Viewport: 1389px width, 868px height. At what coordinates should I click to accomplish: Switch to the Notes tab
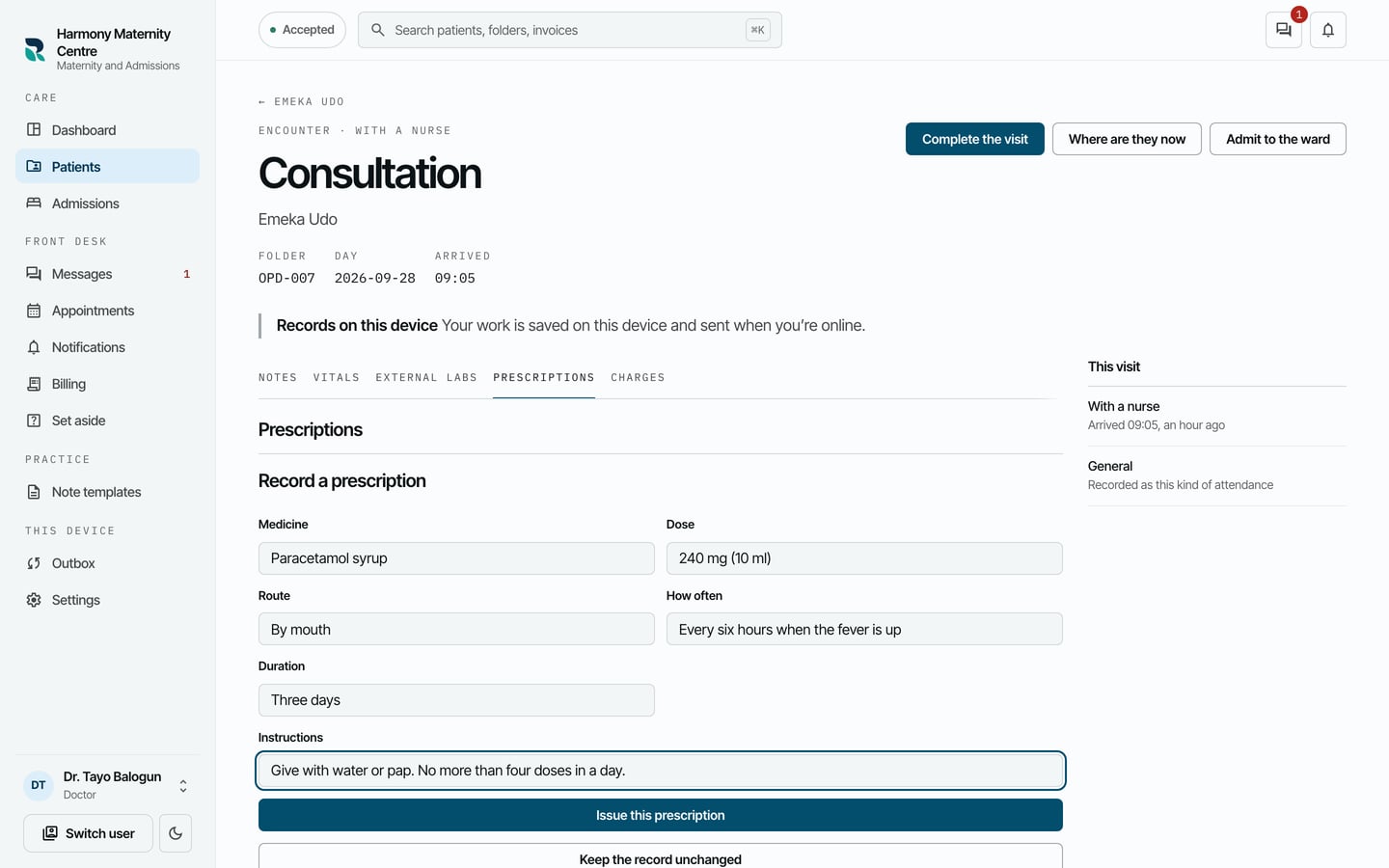tap(278, 378)
